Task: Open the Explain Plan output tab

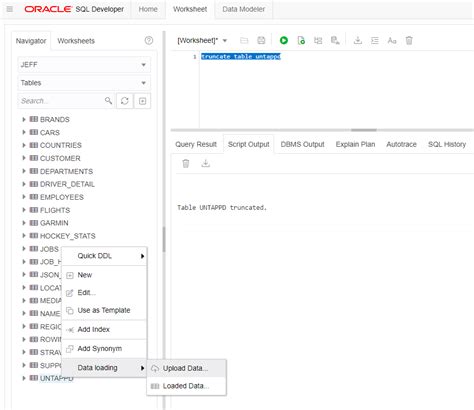Action: [355, 144]
